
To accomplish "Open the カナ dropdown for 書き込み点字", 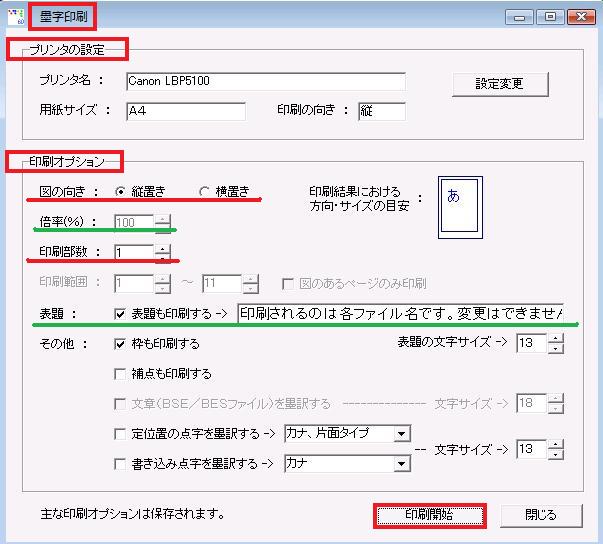I will pos(401,464).
